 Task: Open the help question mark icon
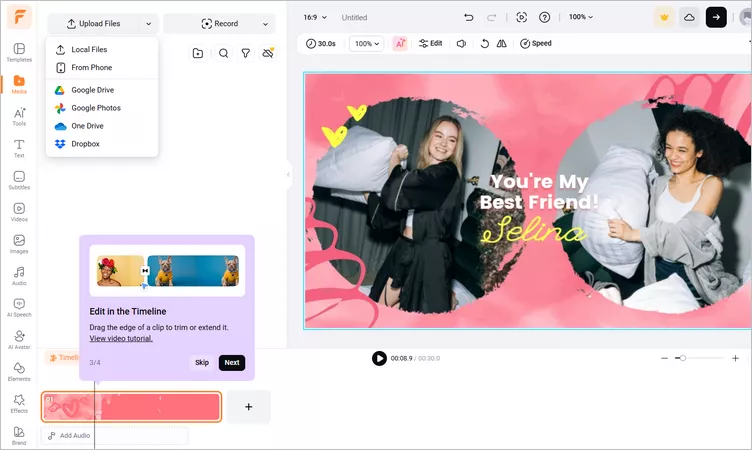pyautogui.click(x=544, y=17)
